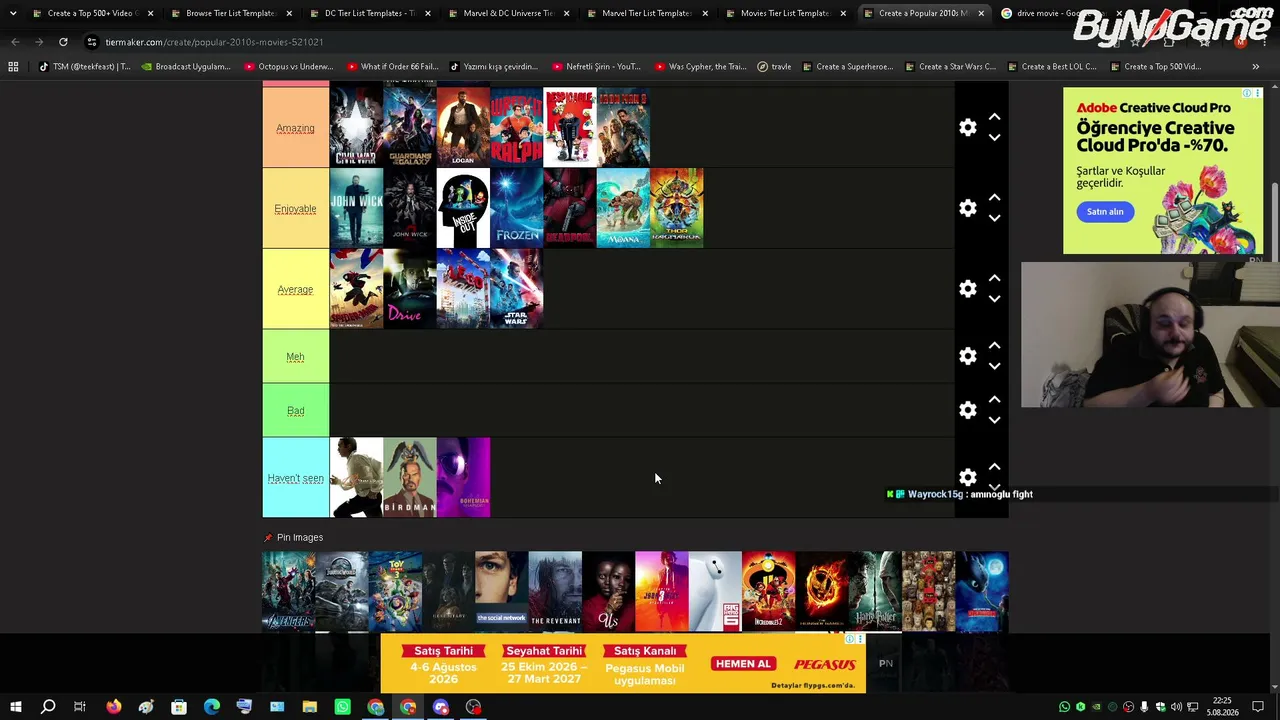
Task: Select Moana poster in Enjoyable tier
Action: click(x=623, y=208)
